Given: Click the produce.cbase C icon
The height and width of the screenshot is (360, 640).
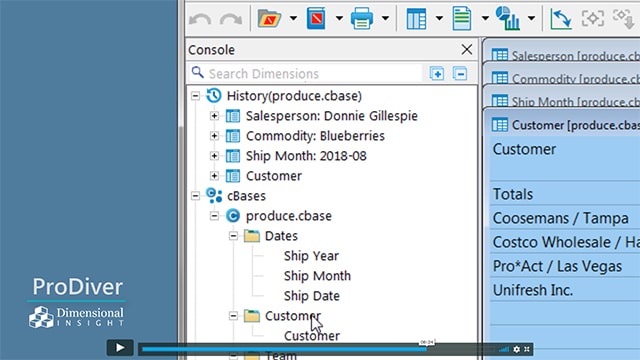Looking at the screenshot, I should point(233,216).
